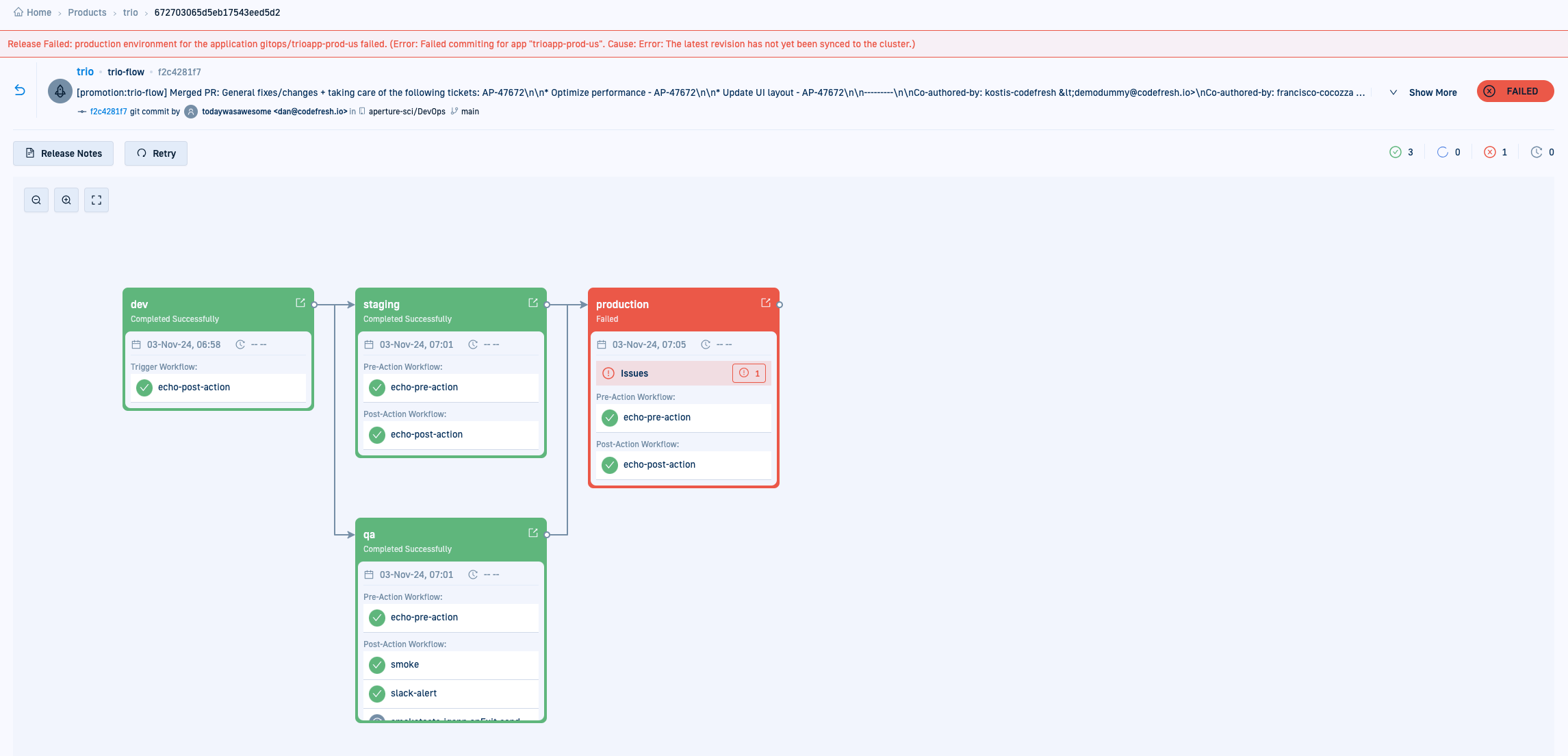Viewport: 1568px width, 756px height.
Task: Open dev environment external link icon
Action: (x=300, y=303)
